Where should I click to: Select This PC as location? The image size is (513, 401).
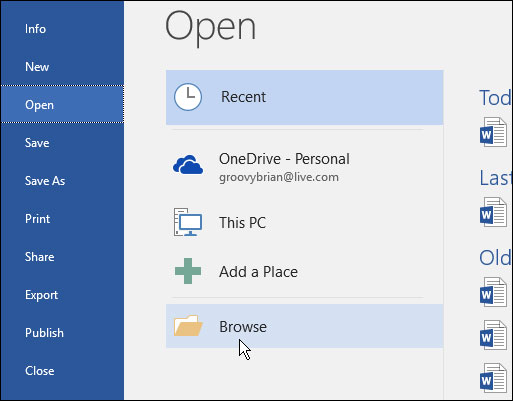click(x=242, y=222)
